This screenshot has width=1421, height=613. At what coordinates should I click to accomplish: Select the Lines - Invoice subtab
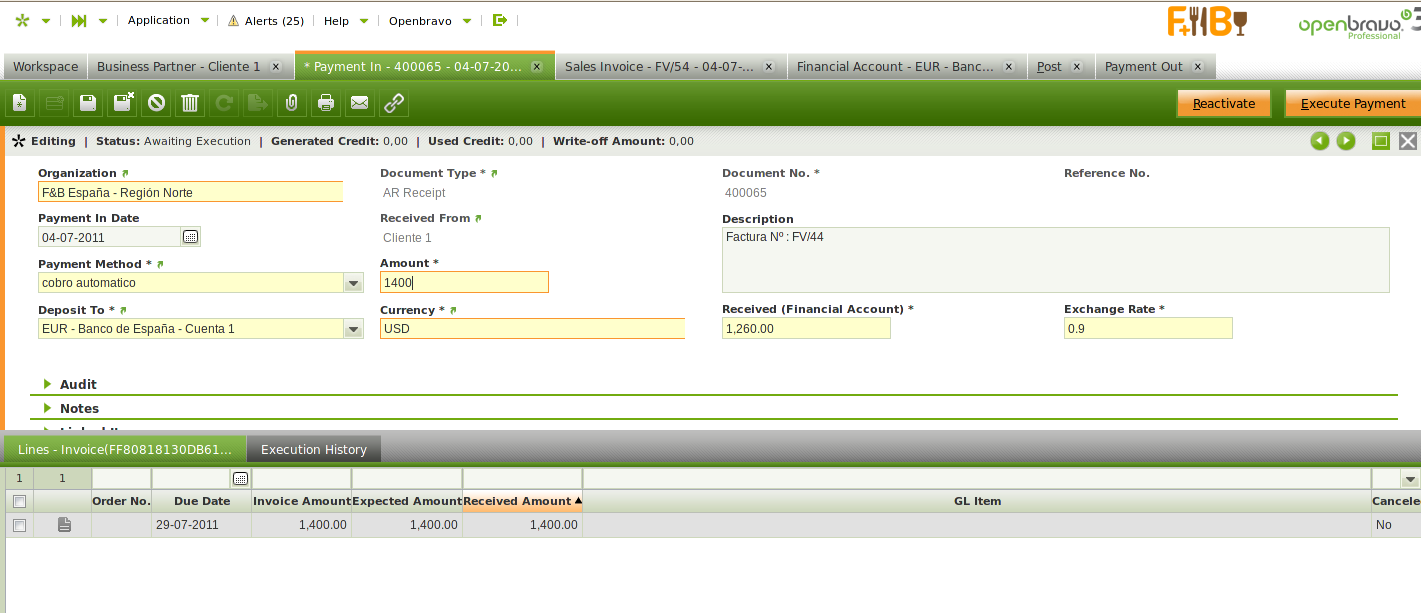(x=125, y=449)
